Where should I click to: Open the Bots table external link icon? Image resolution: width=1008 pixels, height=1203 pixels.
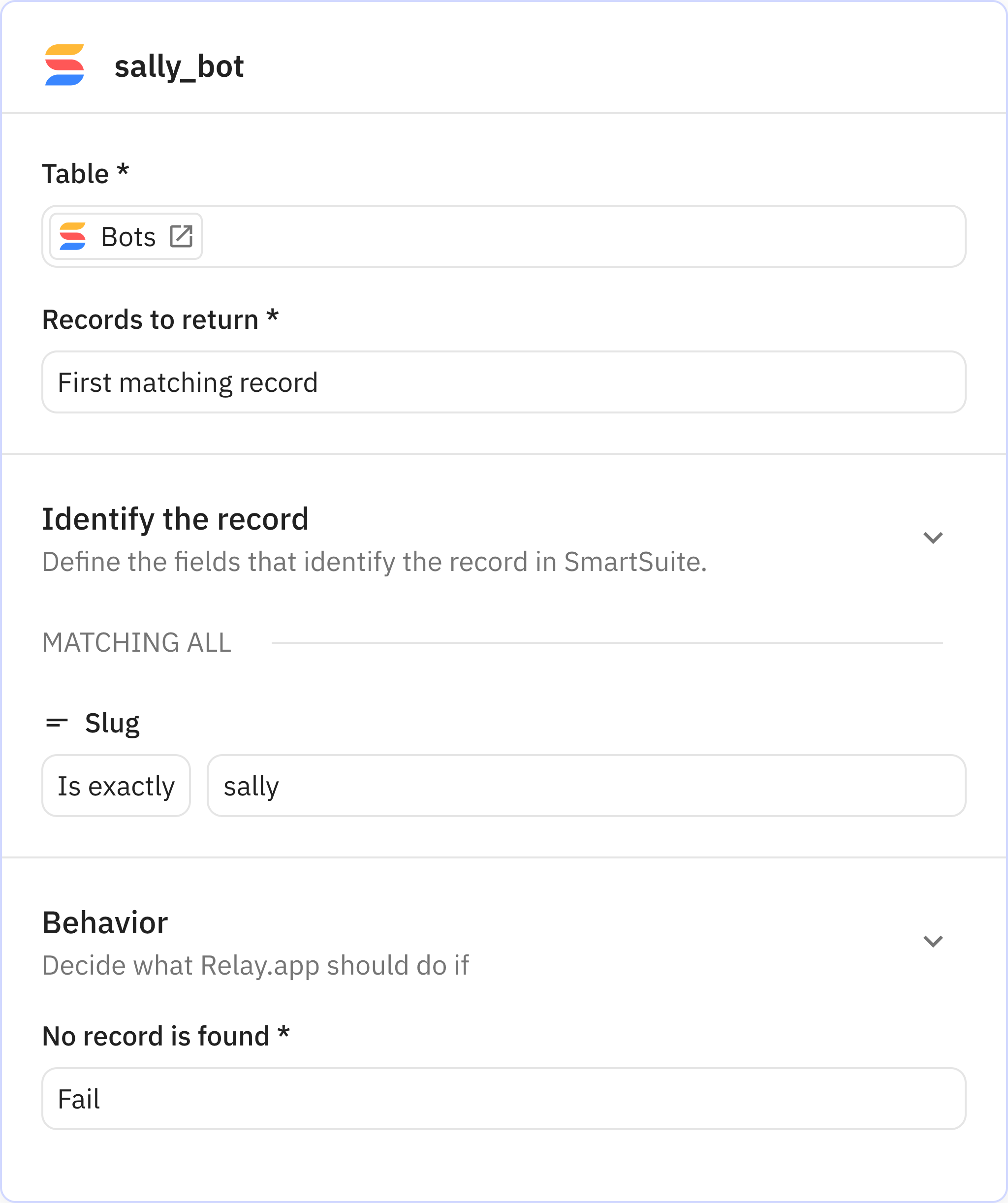[x=181, y=236]
